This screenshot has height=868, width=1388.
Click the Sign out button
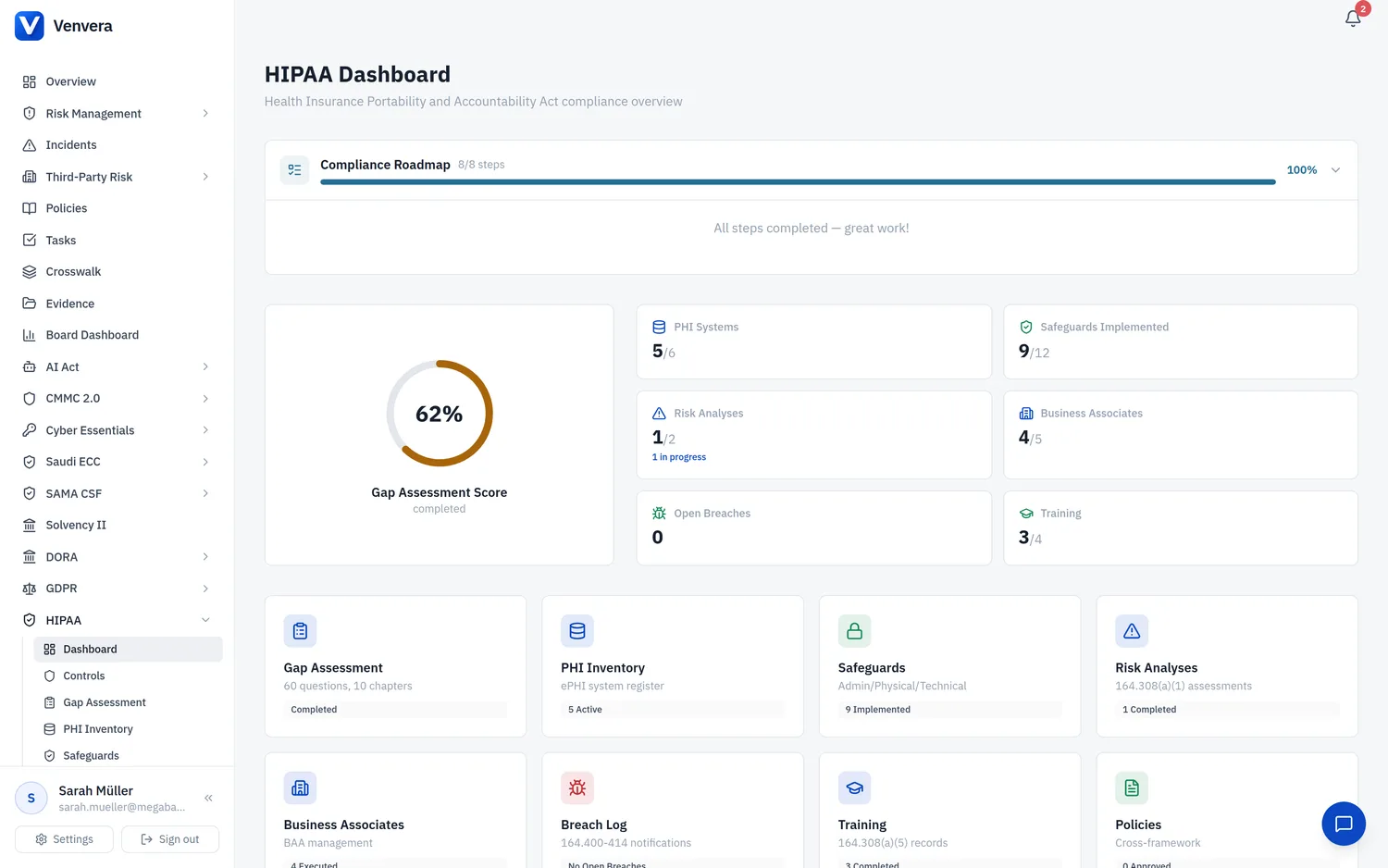tap(170, 839)
